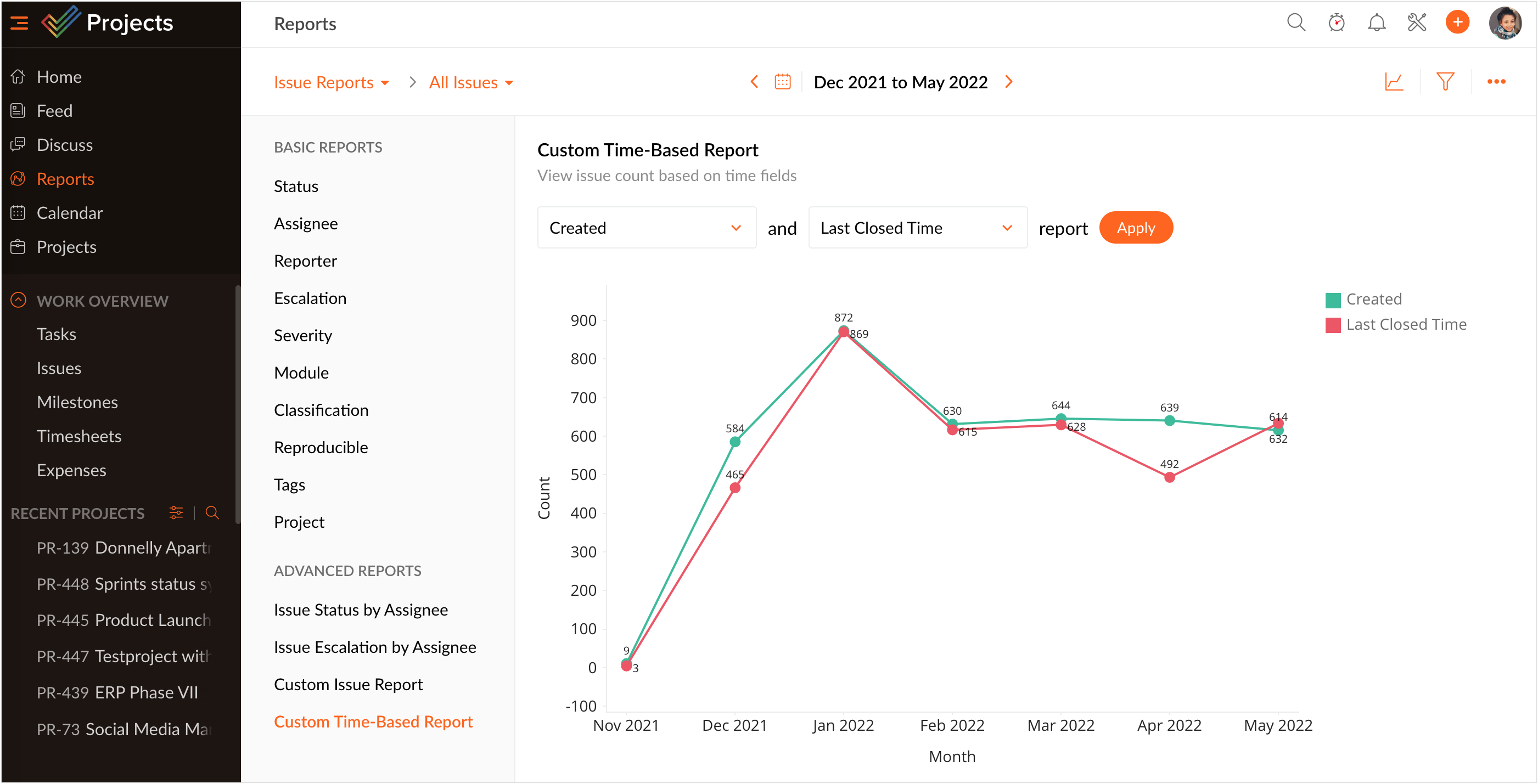The width and height of the screenshot is (1538, 784).
Task: Toggle the Created legend series
Action: 1373,300
